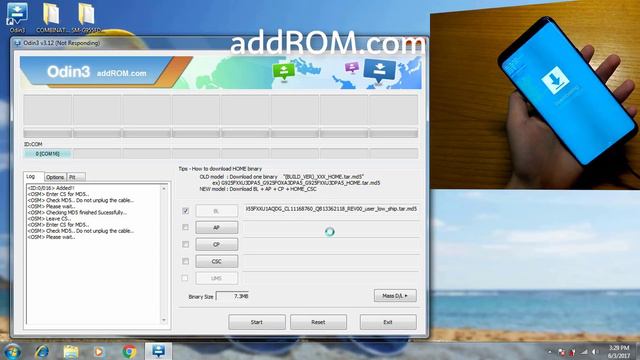Click the BL file path field
640x360 pixels.
coord(331,209)
